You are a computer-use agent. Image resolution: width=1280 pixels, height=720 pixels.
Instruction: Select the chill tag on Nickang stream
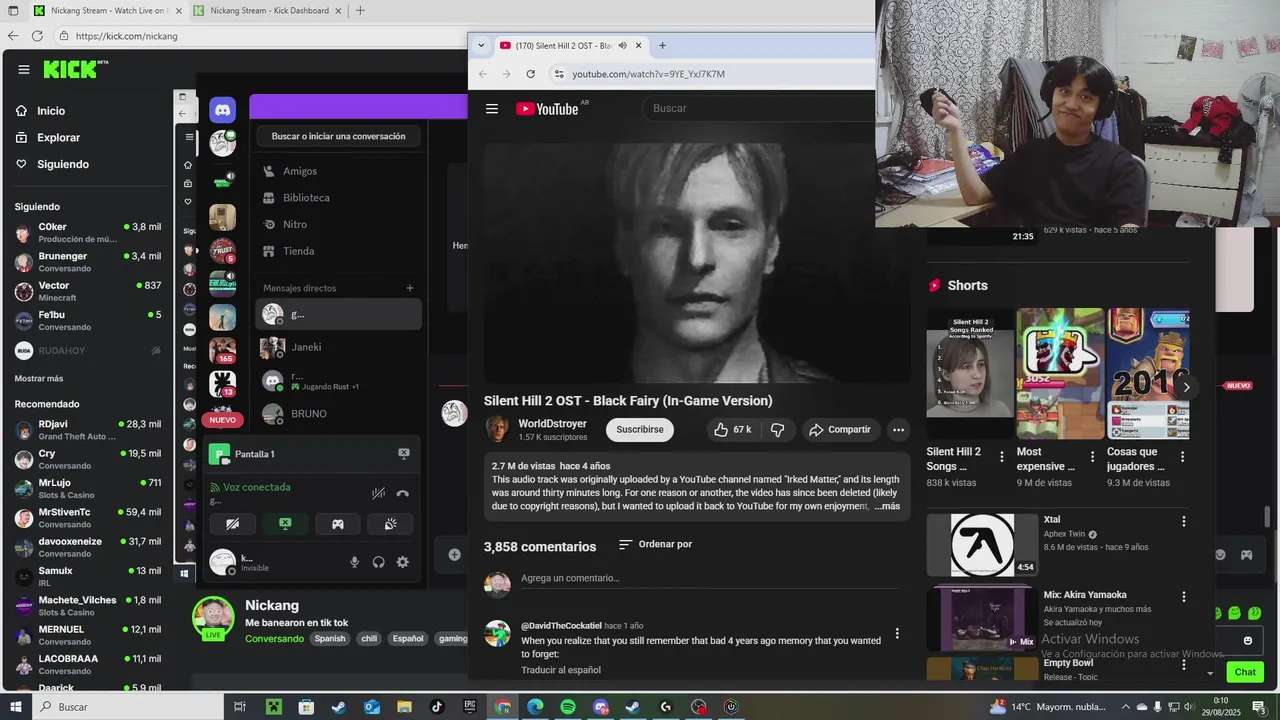pyautogui.click(x=369, y=639)
